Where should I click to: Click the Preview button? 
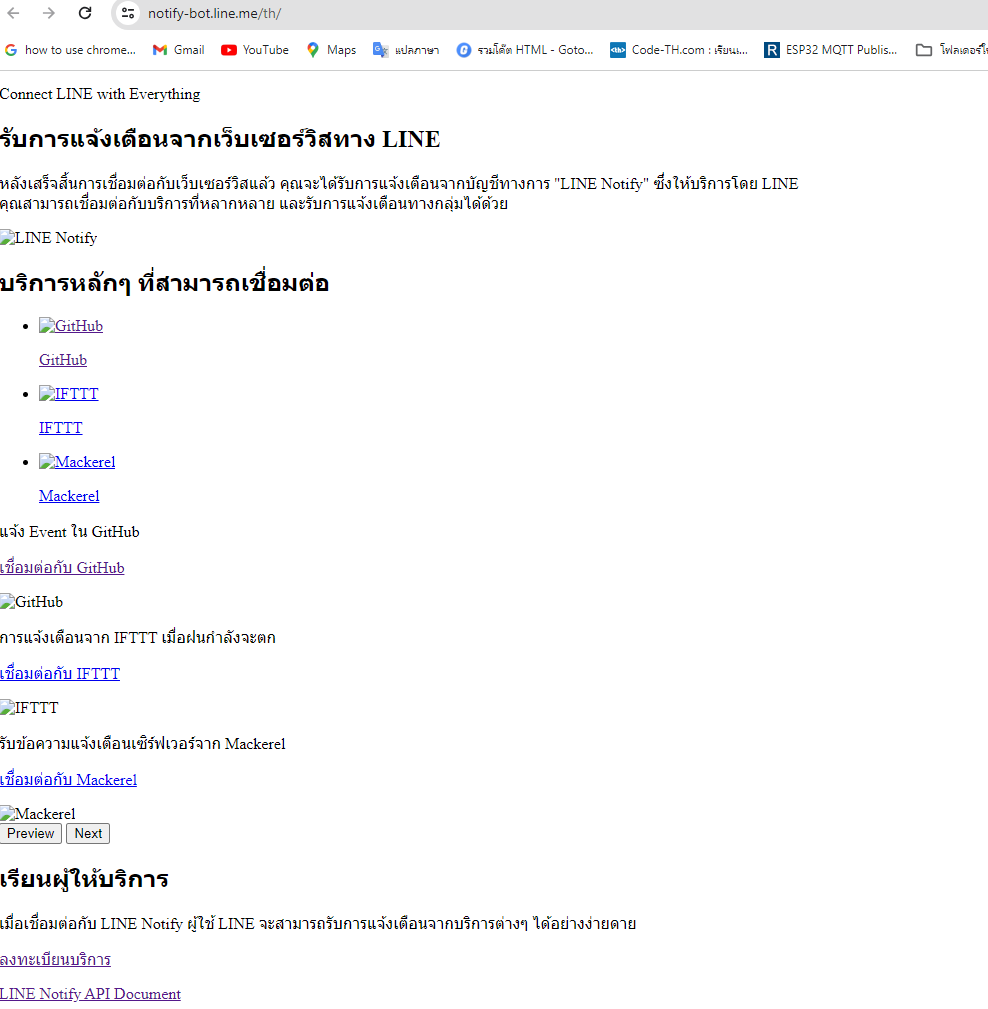(x=31, y=833)
